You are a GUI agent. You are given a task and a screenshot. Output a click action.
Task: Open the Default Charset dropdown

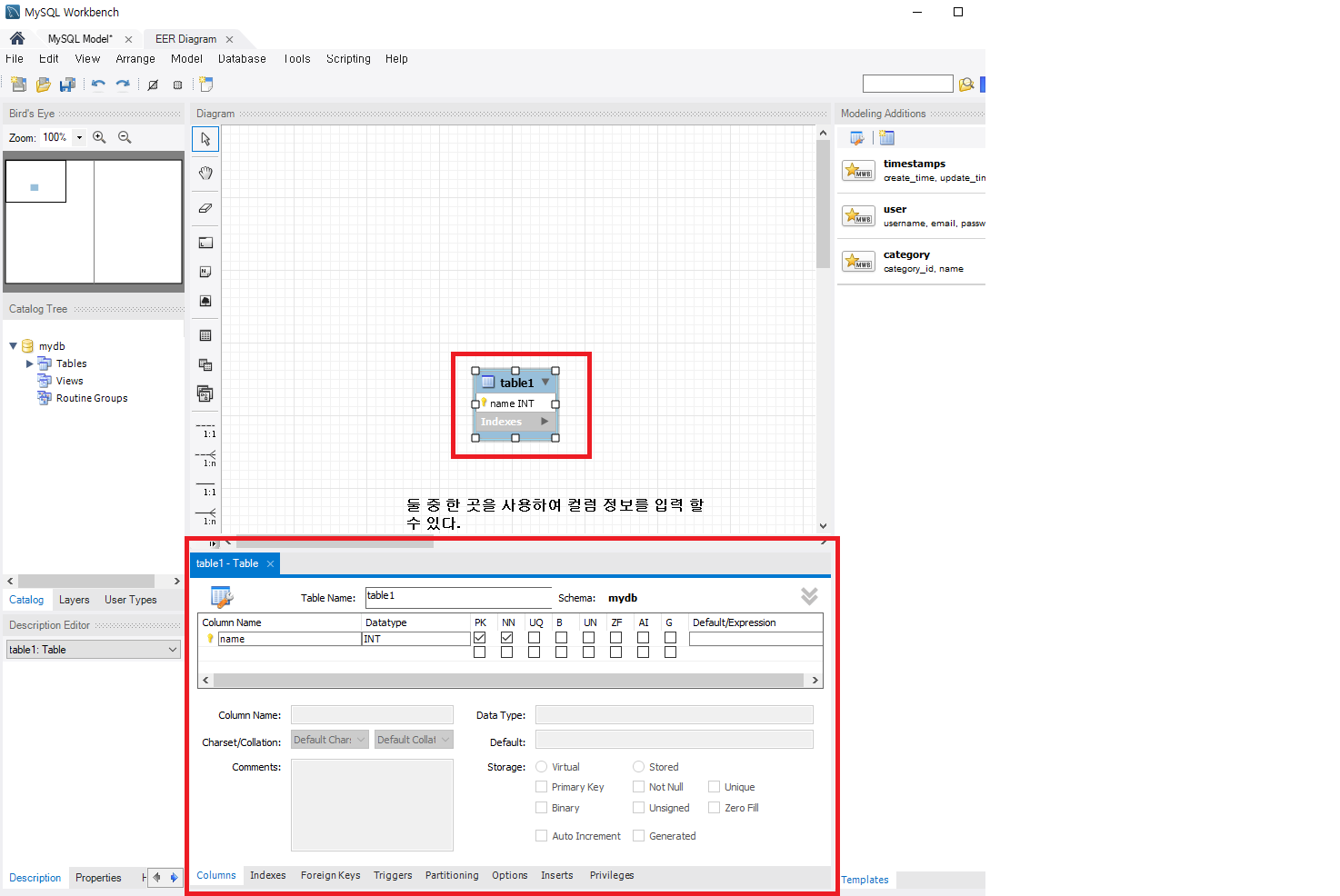pyautogui.click(x=330, y=740)
